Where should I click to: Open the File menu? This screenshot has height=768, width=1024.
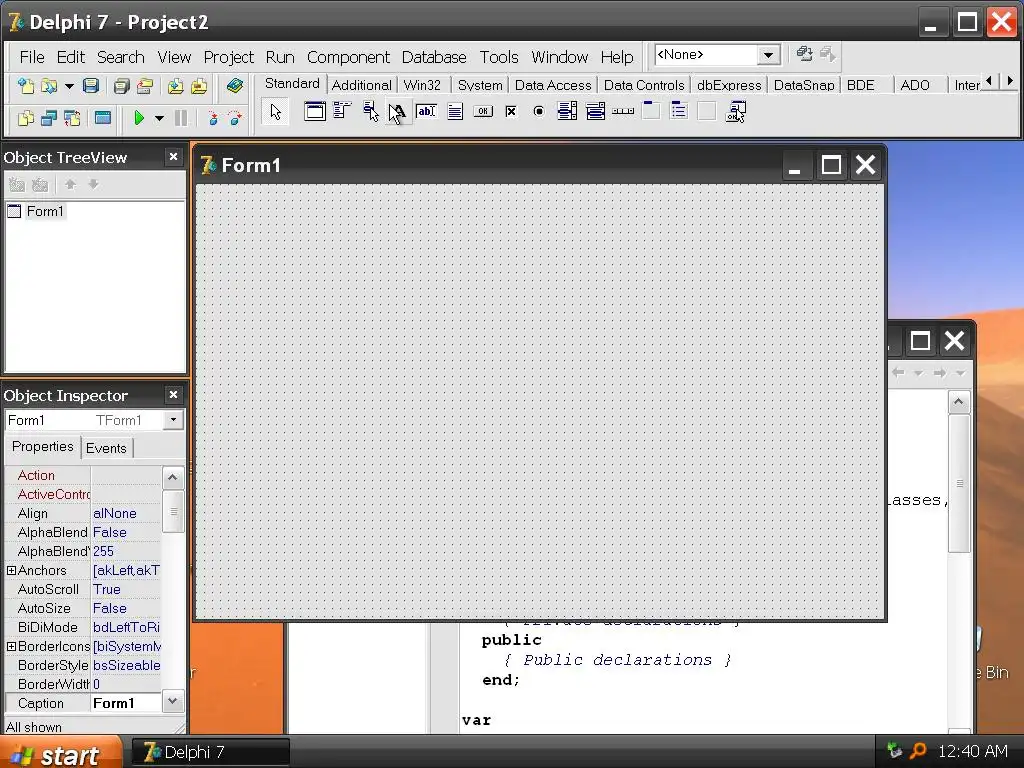32,57
